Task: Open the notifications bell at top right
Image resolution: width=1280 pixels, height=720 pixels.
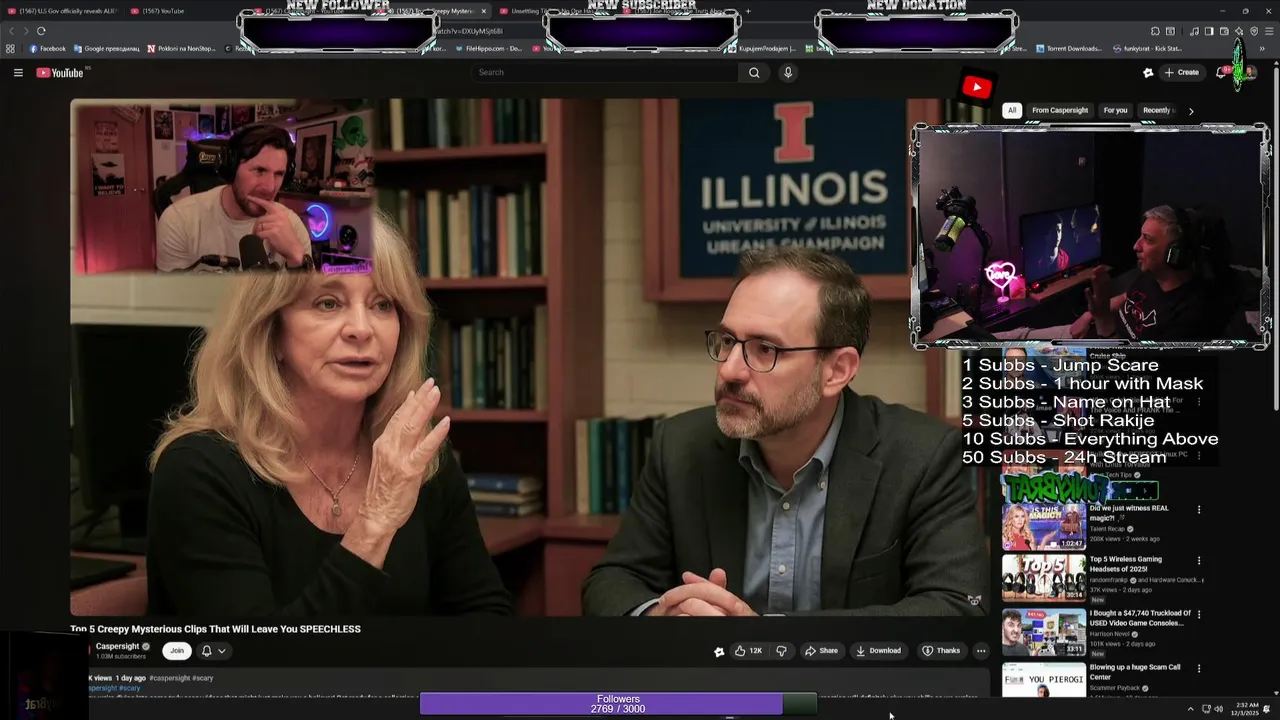Action: [x=1221, y=72]
